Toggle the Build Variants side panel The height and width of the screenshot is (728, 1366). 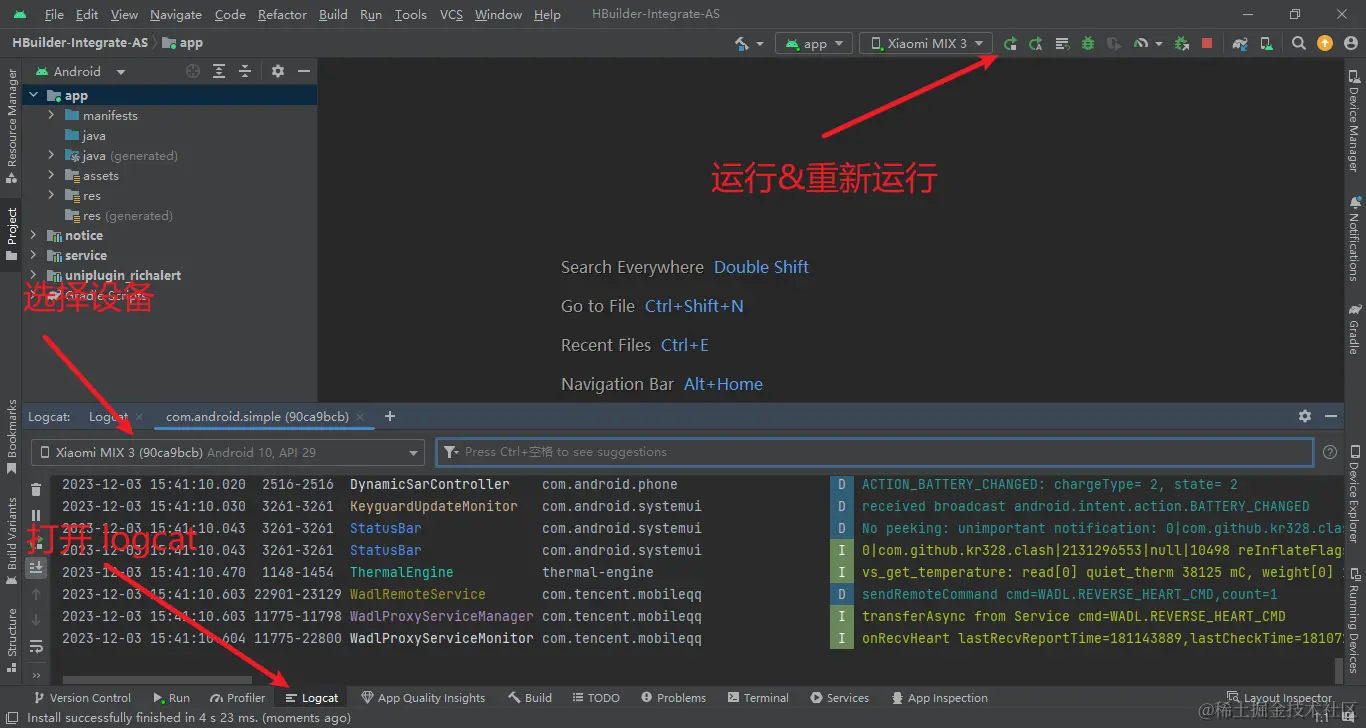tap(12, 542)
